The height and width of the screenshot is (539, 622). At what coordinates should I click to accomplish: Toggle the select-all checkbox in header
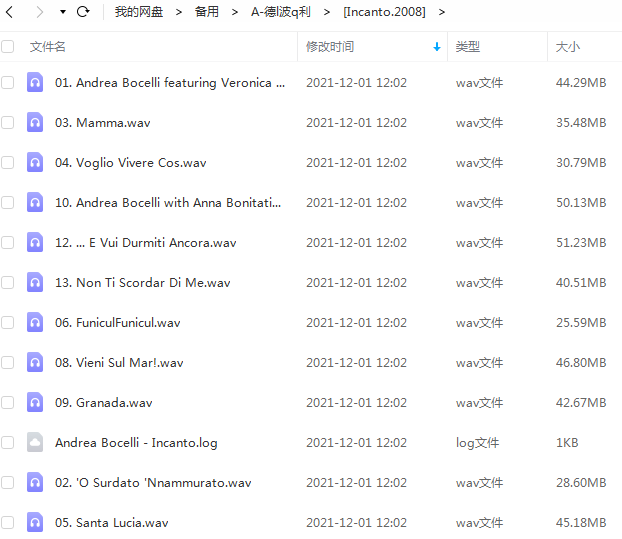click(8, 47)
